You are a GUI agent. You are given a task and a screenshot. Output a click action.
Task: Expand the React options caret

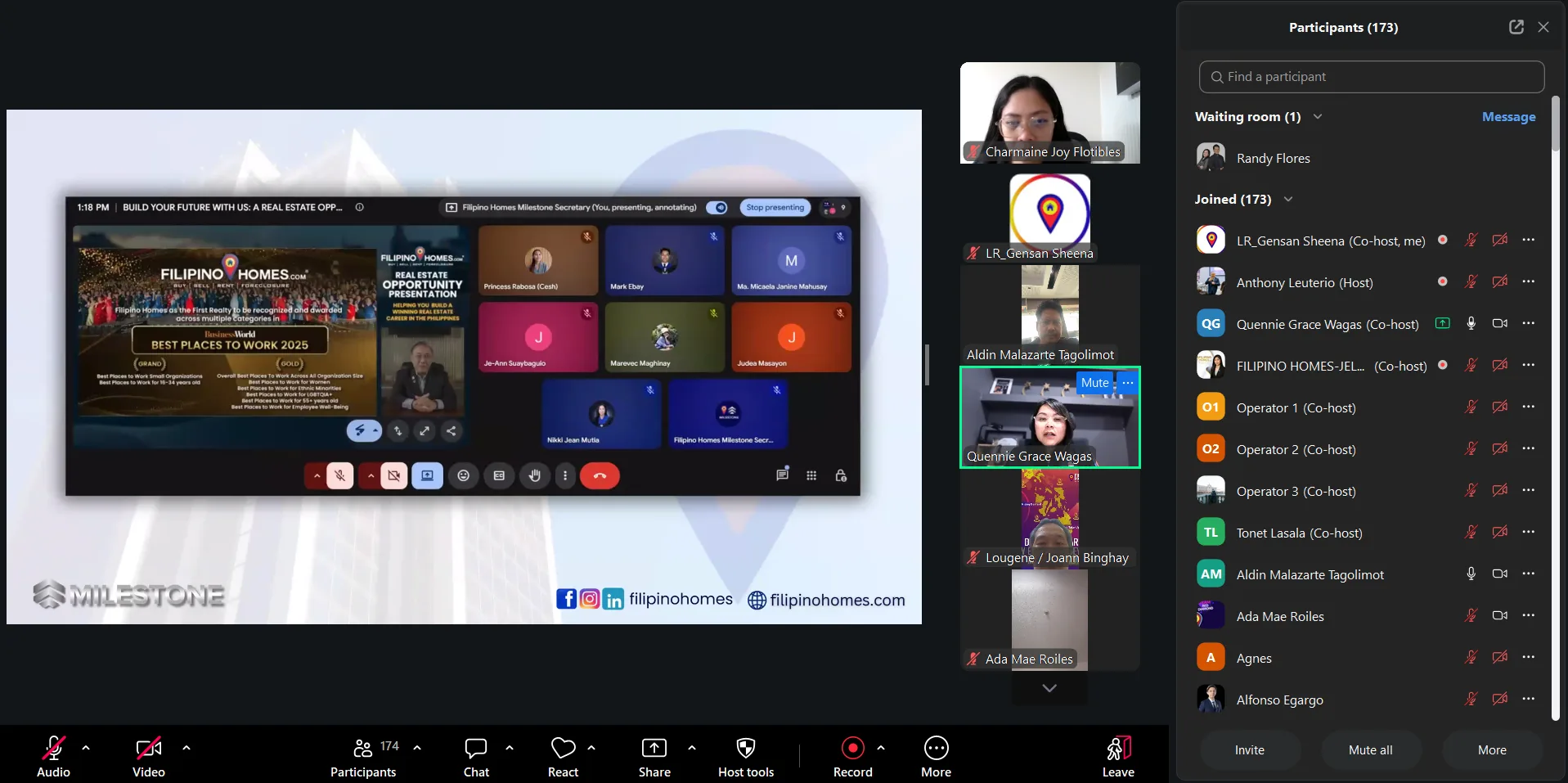pos(591,748)
